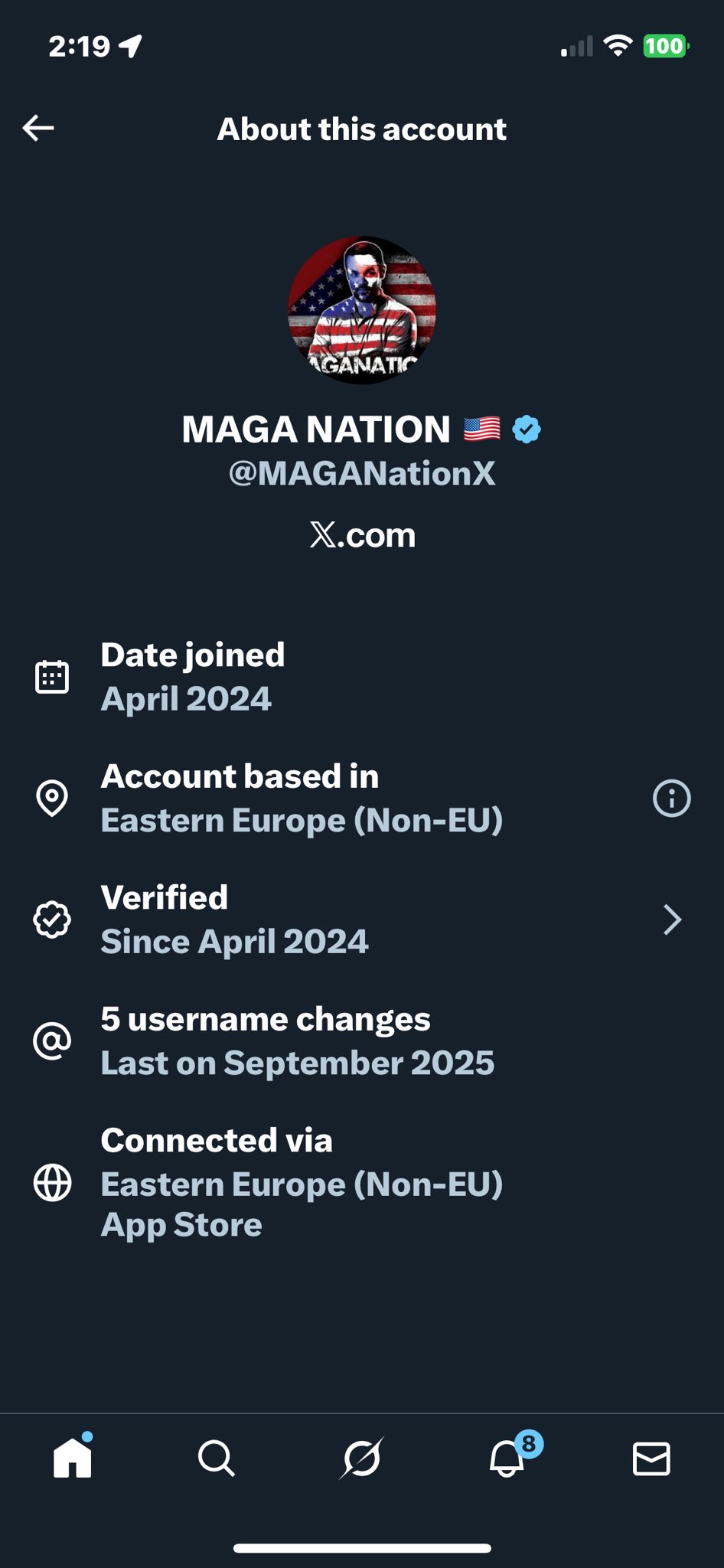Tap the MAGA NATION display name
This screenshot has height=1568, width=724.
(316, 430)
